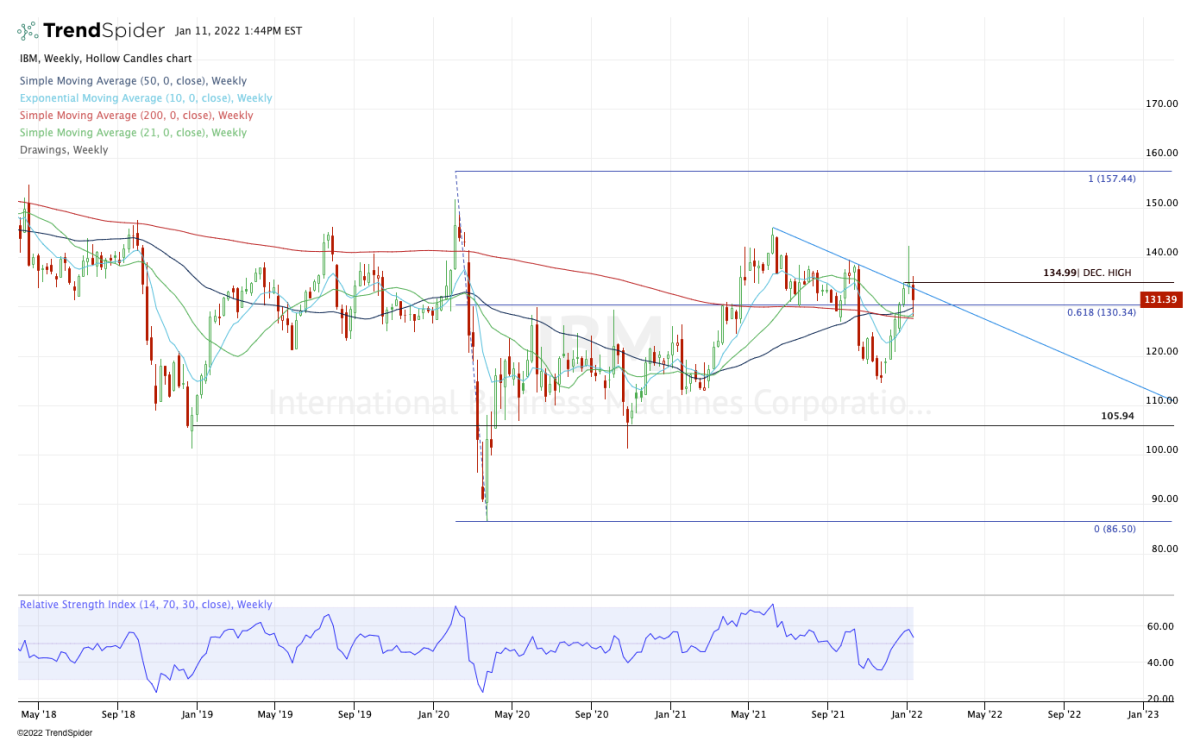The width and height of the screenshot is (1200, 741).
Task: Select the '0 (86.50)' Fibonacci level label
Action: coord(1117,528)
